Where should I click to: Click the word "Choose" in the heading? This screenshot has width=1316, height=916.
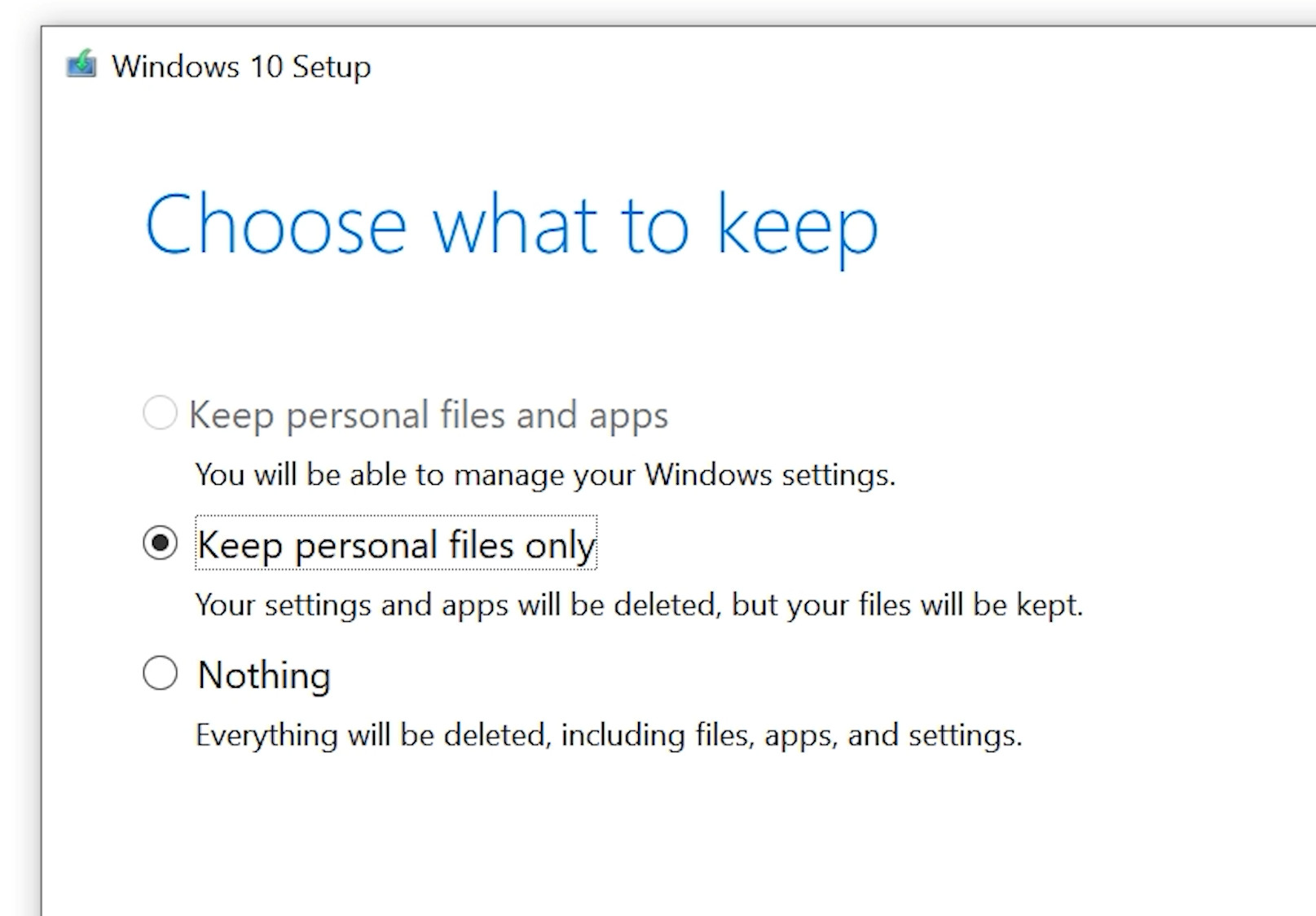tap(275, 226)
